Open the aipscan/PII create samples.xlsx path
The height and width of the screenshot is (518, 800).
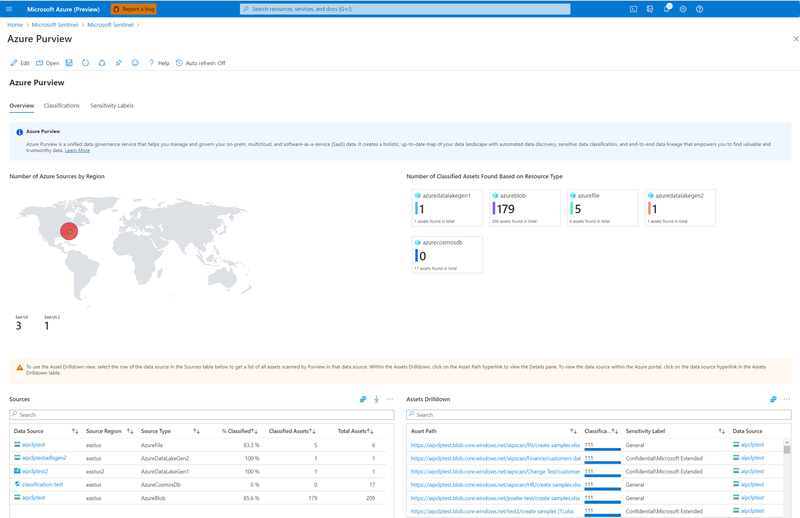point(495,445)
